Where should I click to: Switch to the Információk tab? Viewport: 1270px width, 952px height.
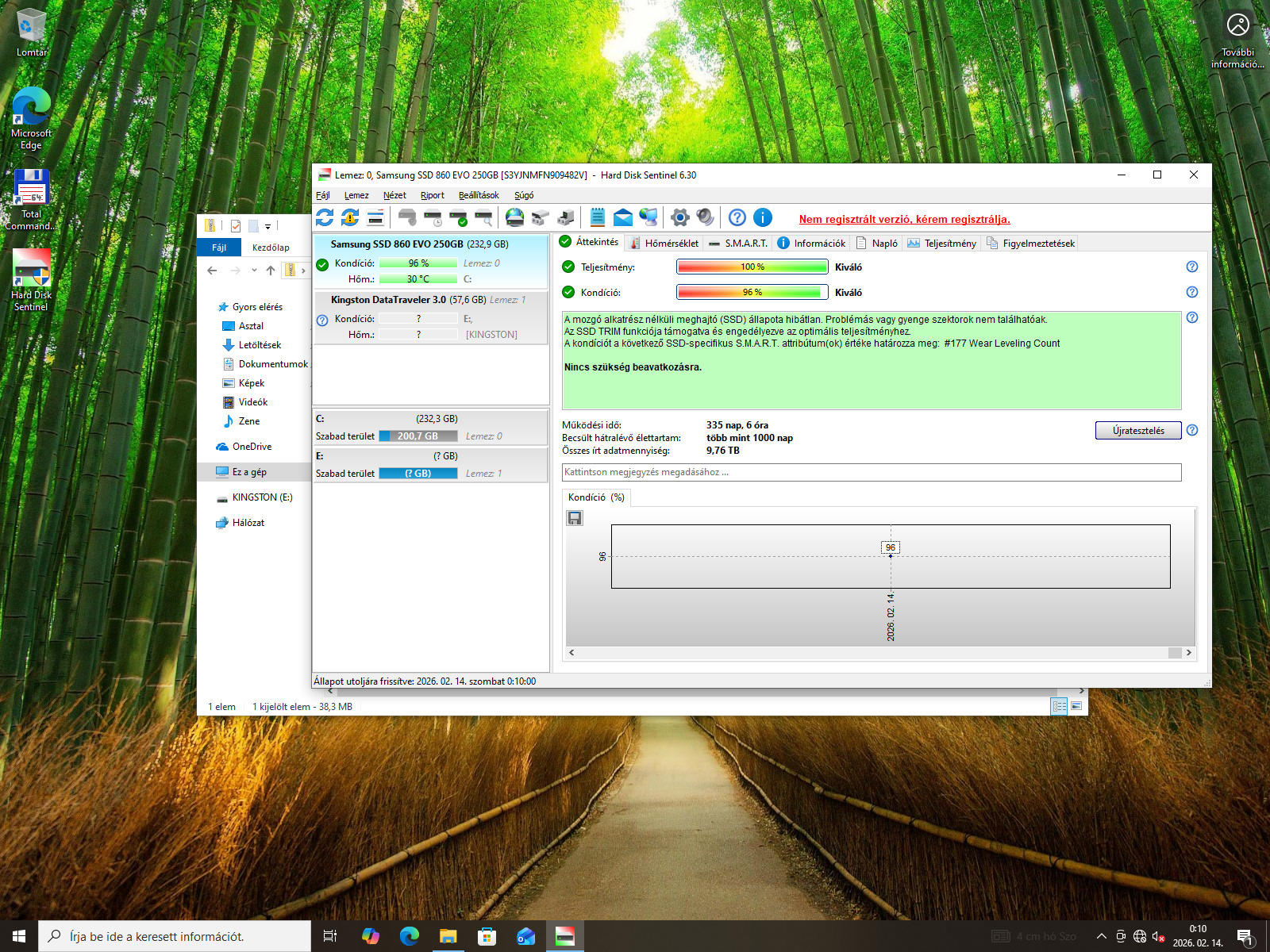coord(811,244)
